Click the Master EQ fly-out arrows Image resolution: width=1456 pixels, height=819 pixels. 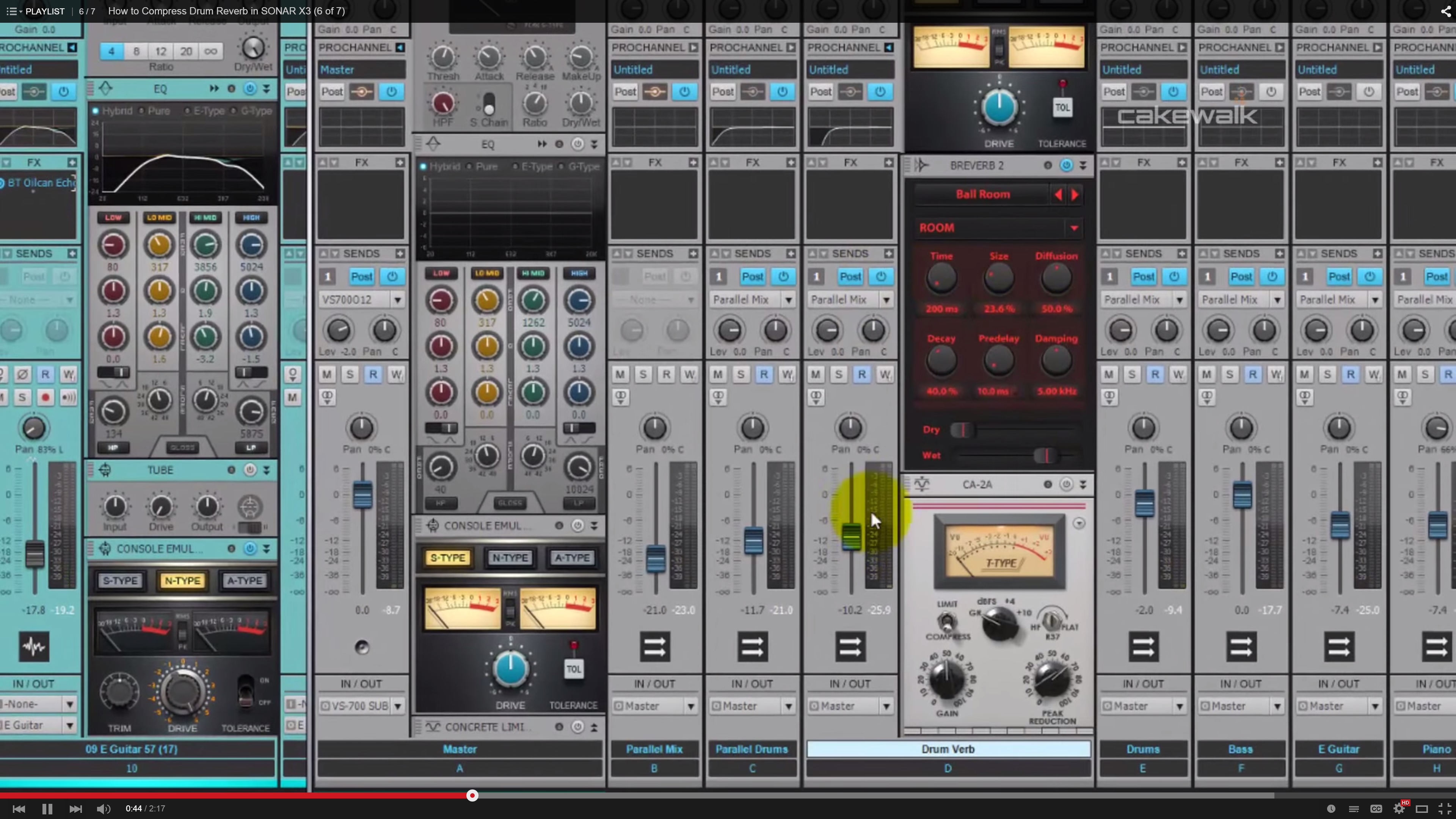[x=542, y=144]
